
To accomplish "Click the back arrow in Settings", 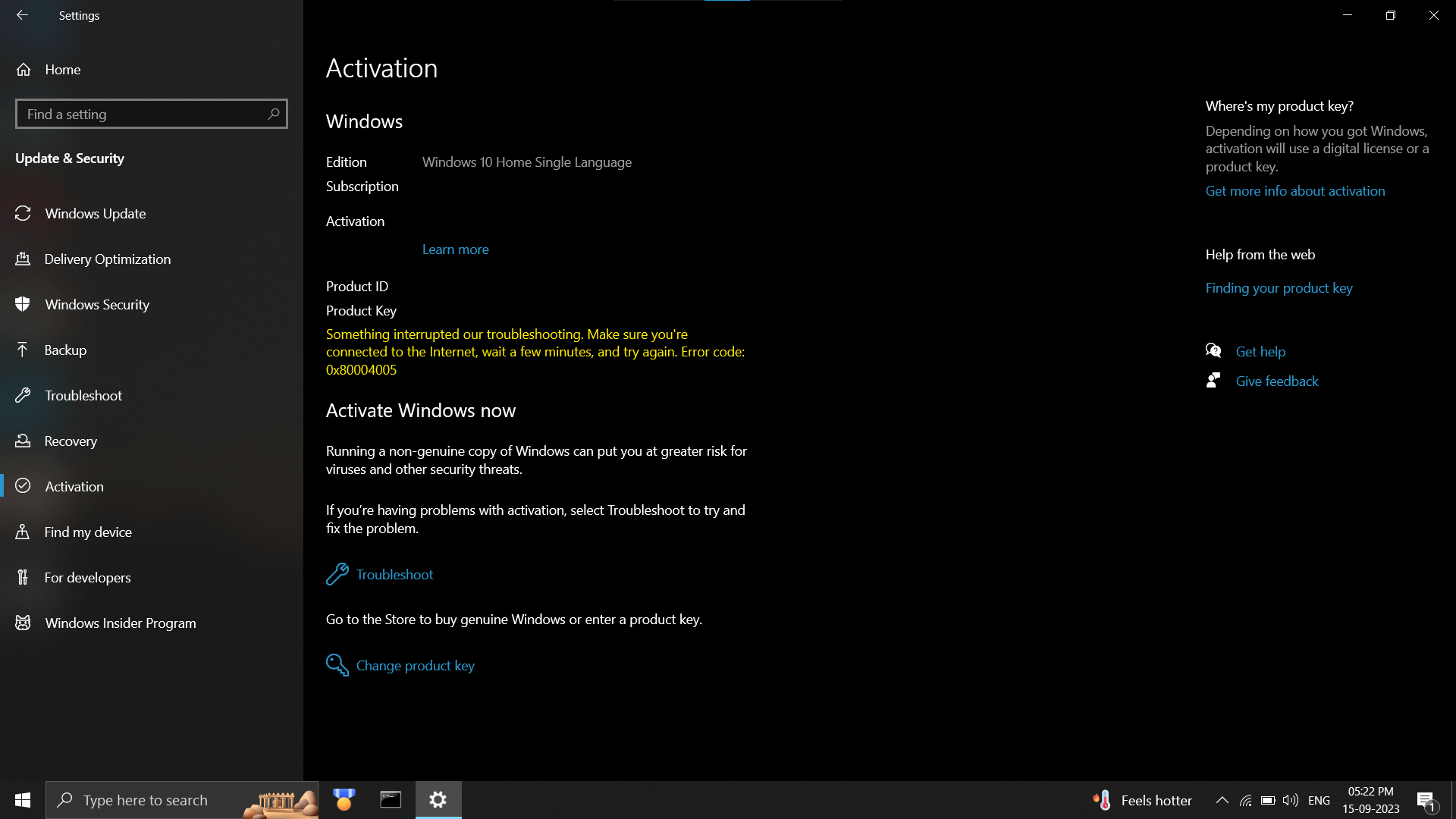I will tap(22, 15).
